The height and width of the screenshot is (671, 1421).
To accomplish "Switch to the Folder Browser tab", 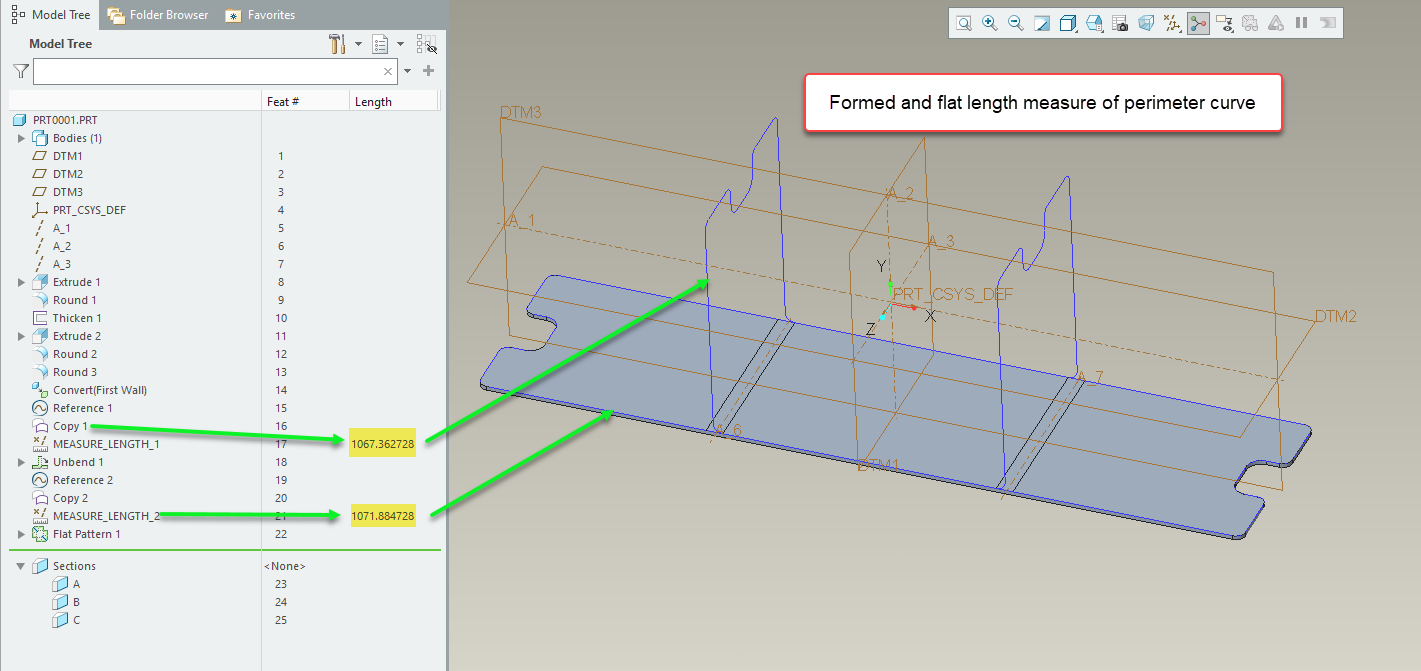I will (160, 14).
